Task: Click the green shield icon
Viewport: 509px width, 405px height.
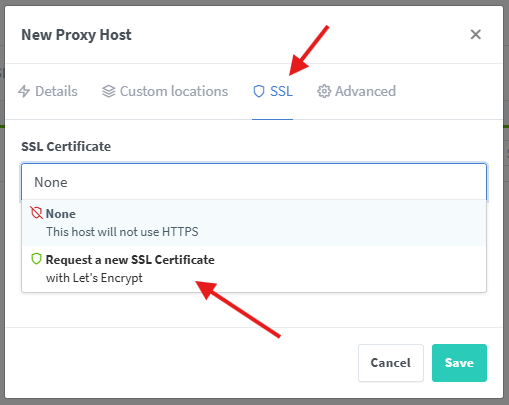Action: [x=36, y=259]
